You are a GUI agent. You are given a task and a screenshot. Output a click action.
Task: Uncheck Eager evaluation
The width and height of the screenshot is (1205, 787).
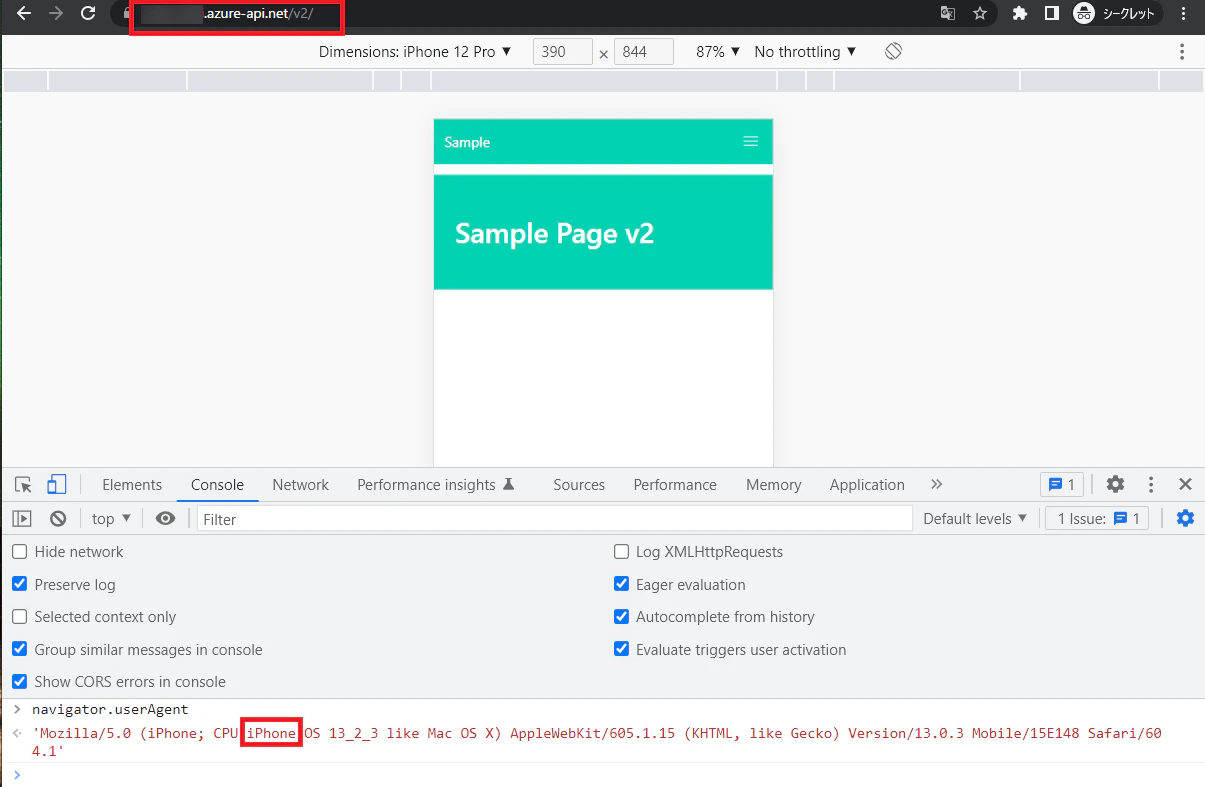[x=621, y=584]
